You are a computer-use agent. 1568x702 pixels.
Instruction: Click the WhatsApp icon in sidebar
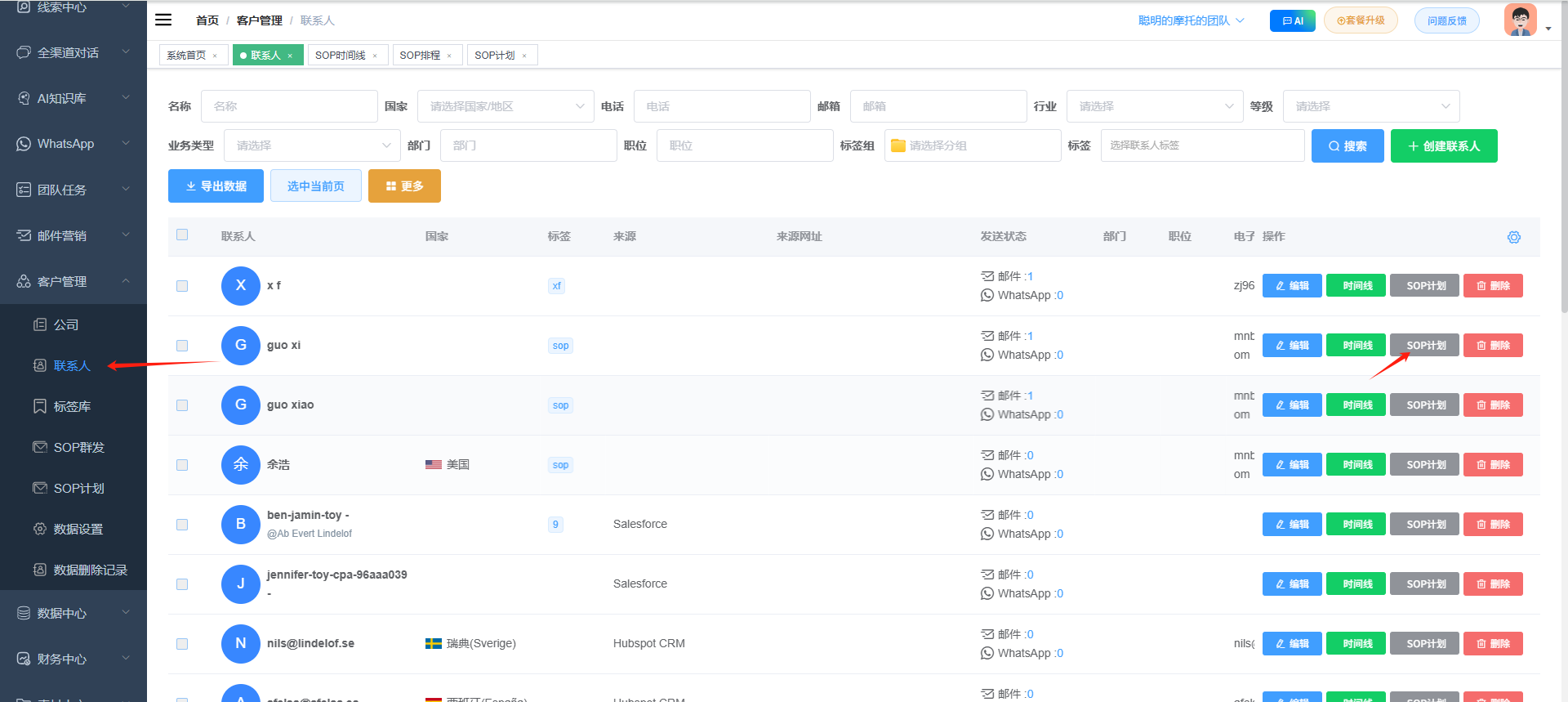tap(24, 144)
